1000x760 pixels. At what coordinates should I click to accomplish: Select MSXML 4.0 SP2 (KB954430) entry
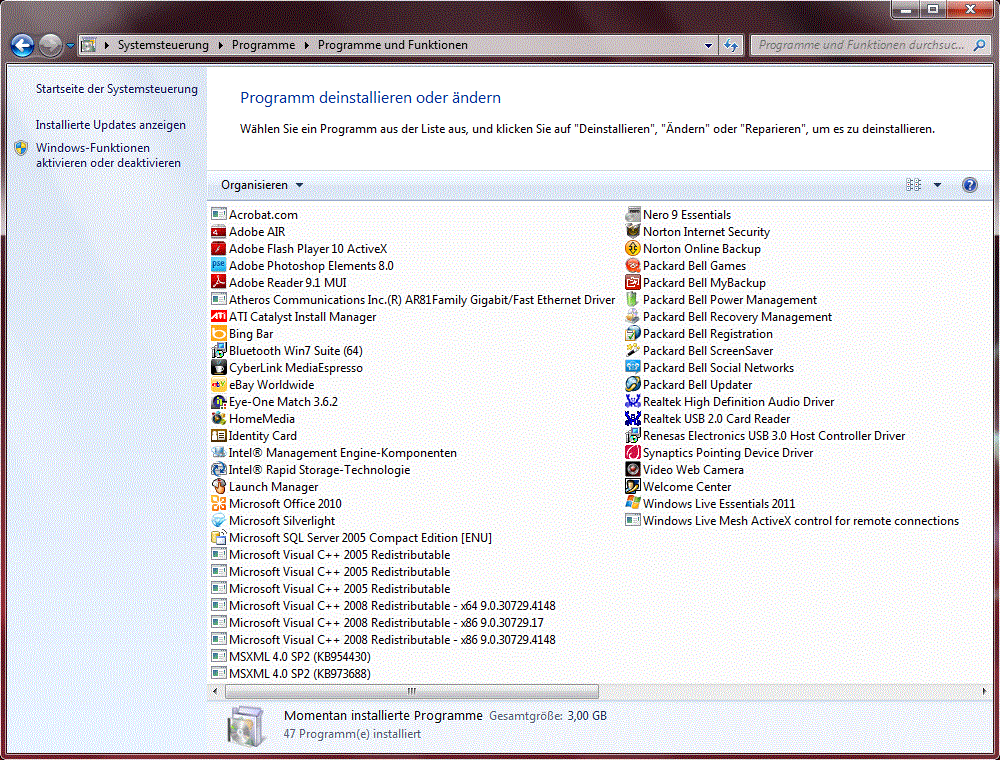pyautogui.click(x=291, y=657)
